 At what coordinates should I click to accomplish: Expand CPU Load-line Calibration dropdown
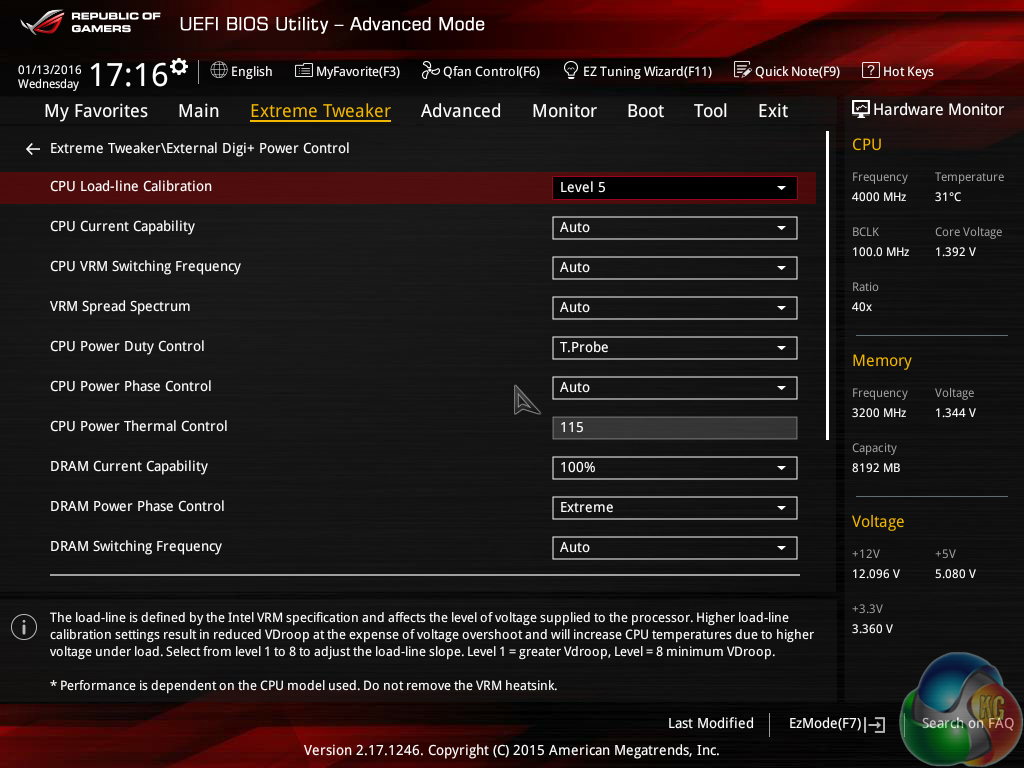coord(675,188)
